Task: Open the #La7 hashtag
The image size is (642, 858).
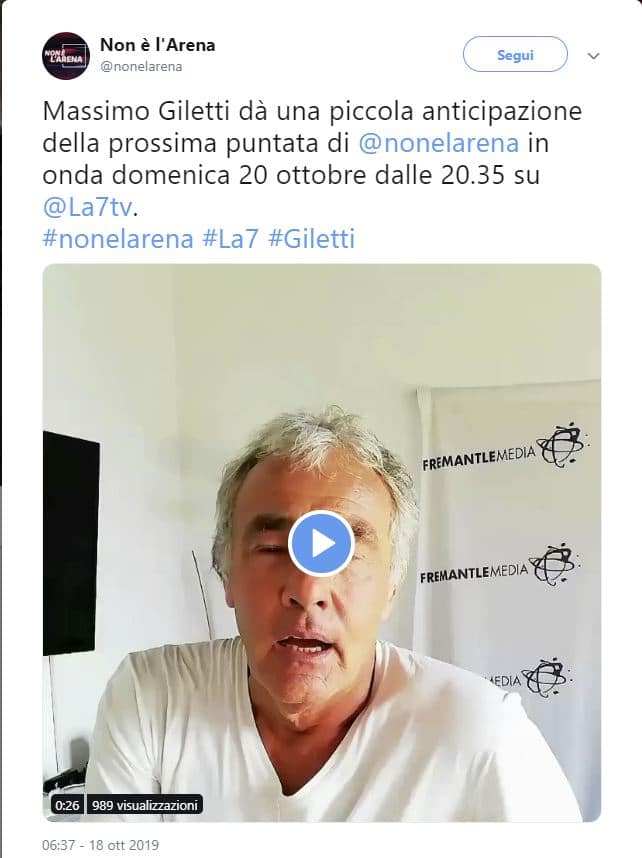Action: pos(230,239)
